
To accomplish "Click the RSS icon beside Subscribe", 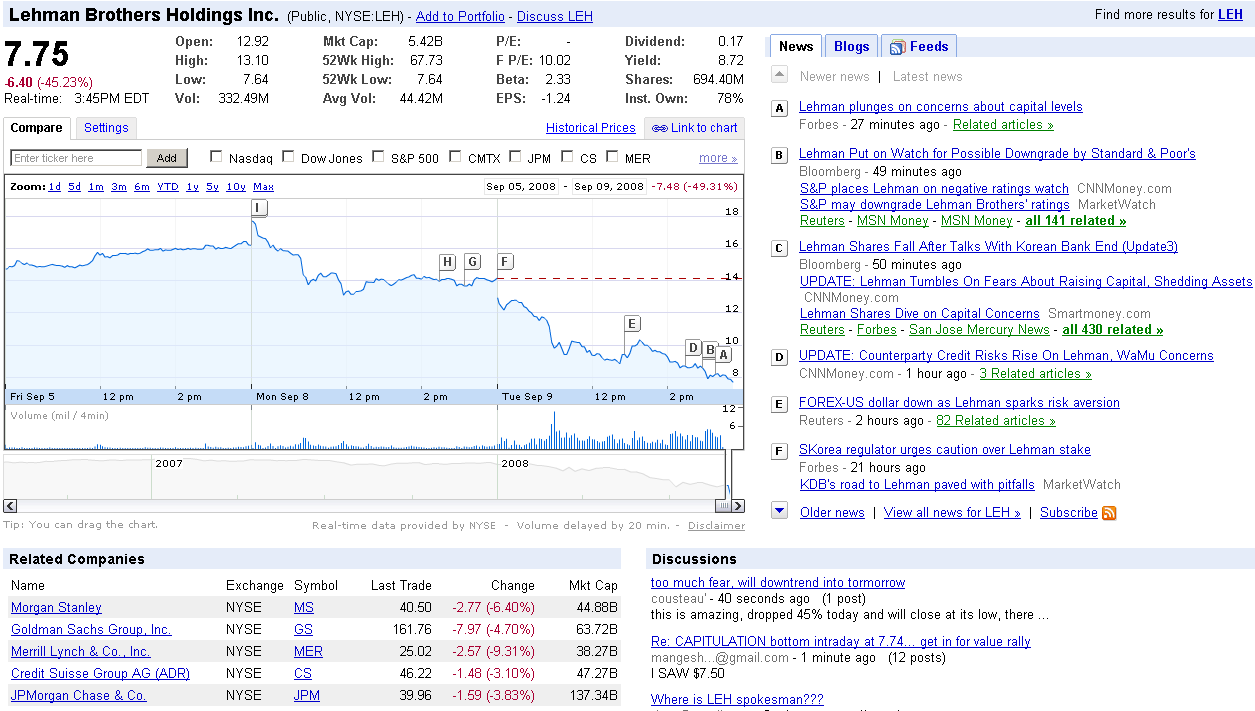I will [x=1109, y=513].
